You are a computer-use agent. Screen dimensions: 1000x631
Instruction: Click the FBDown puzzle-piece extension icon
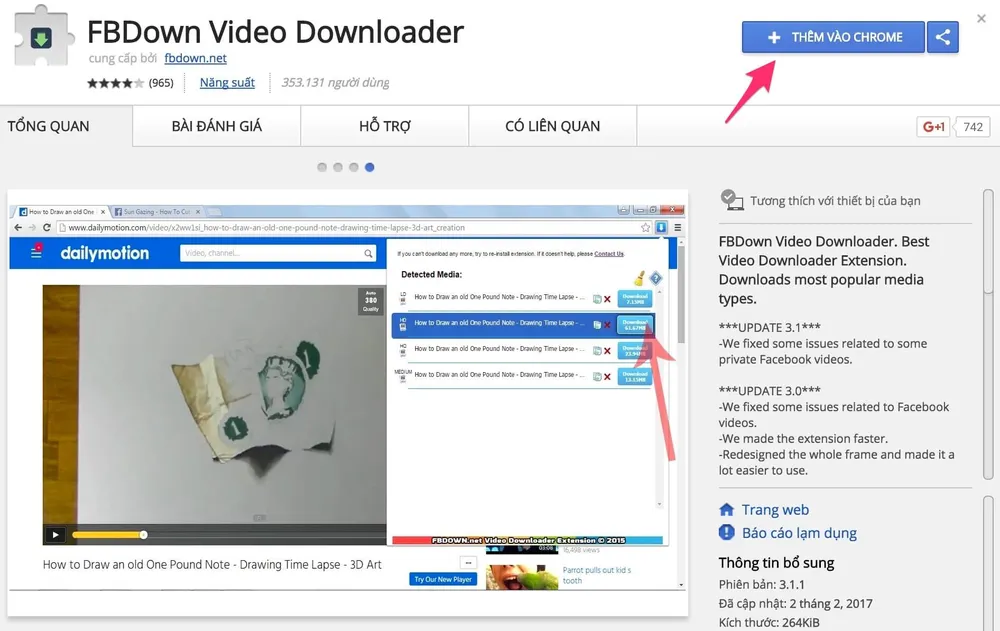(42, 37)
